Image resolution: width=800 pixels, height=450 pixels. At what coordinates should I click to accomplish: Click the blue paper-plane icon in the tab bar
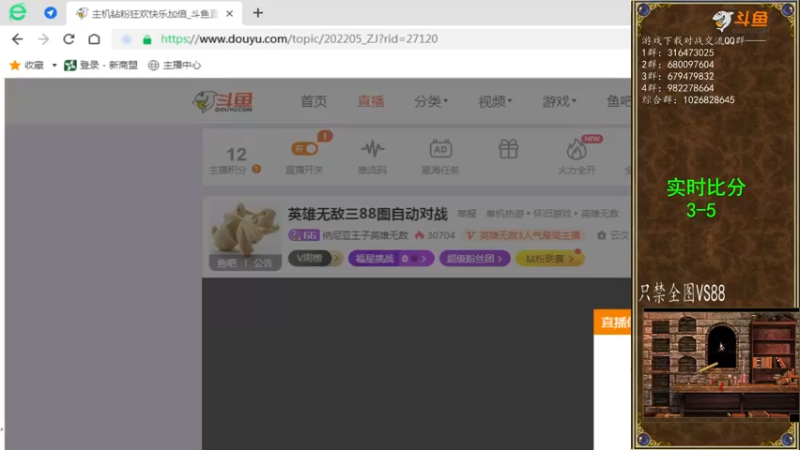tap(51, 13)
